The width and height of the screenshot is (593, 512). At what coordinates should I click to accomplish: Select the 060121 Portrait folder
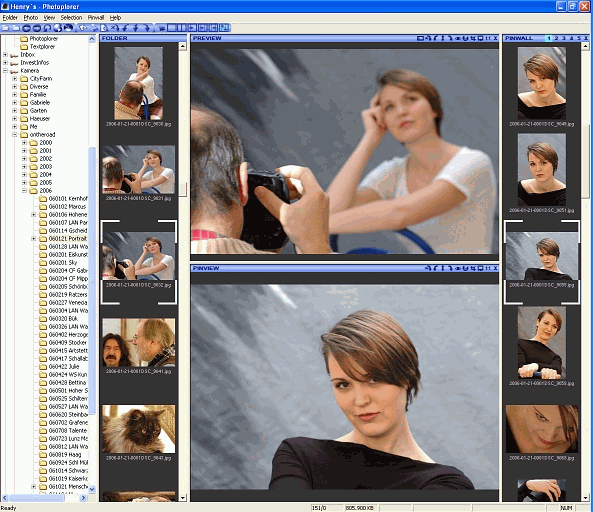point(68,239)
